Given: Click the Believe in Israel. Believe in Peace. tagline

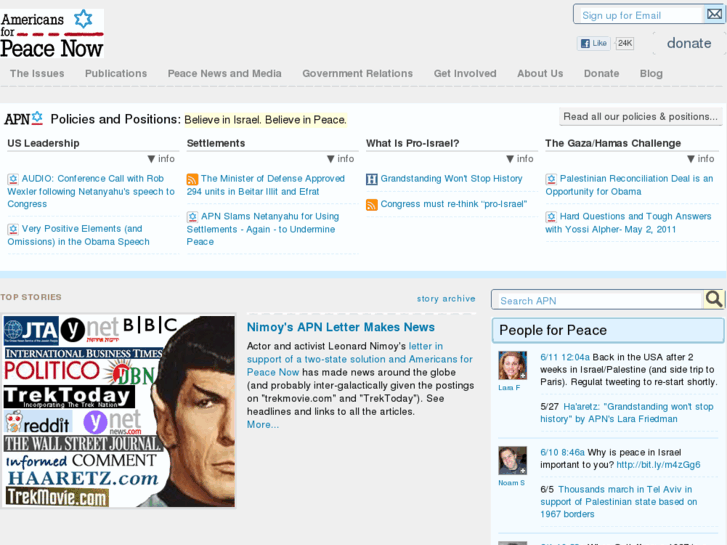Looking at the screenshot, I should coord(265,120).
